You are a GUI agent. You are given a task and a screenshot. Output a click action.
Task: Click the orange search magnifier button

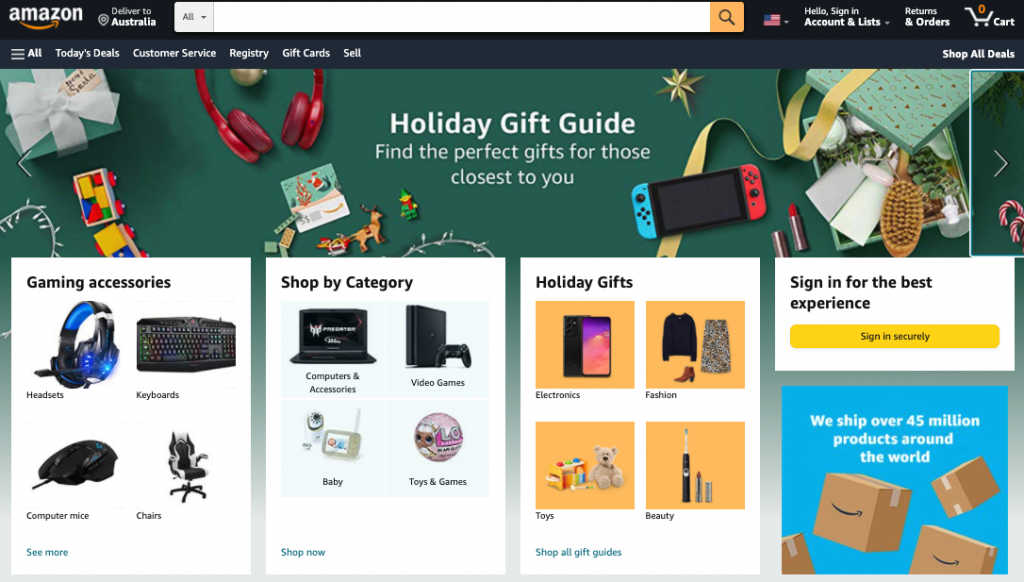click(x=726, y=17)
